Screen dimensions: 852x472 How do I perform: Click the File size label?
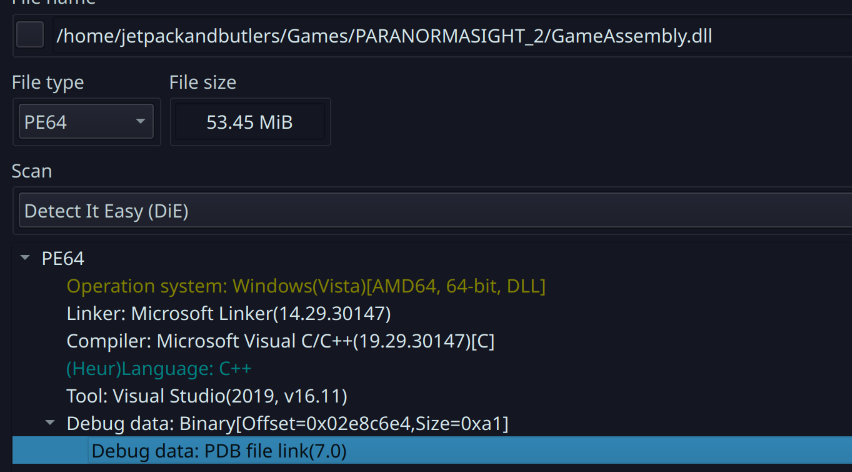[x=203, y=83]
